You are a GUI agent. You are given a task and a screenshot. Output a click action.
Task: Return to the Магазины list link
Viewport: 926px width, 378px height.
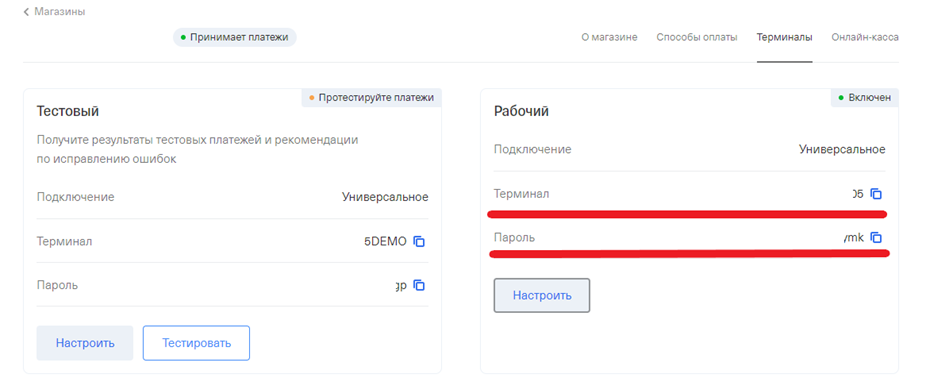(x=60, y=12)
